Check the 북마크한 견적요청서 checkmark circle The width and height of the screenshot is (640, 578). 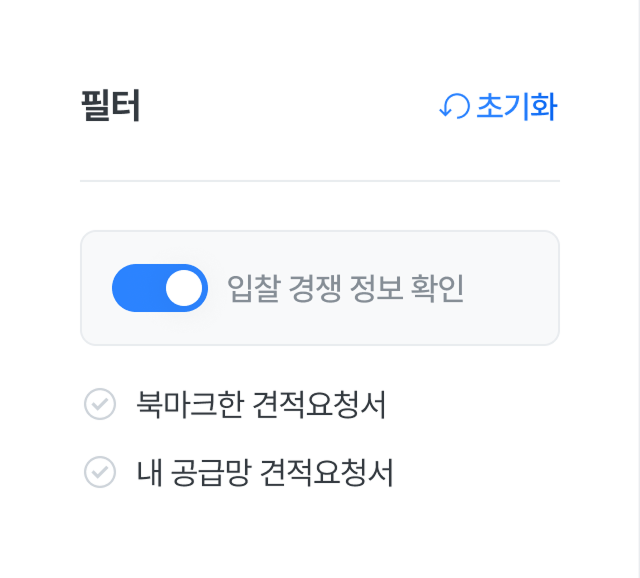[x=100, y=405]
